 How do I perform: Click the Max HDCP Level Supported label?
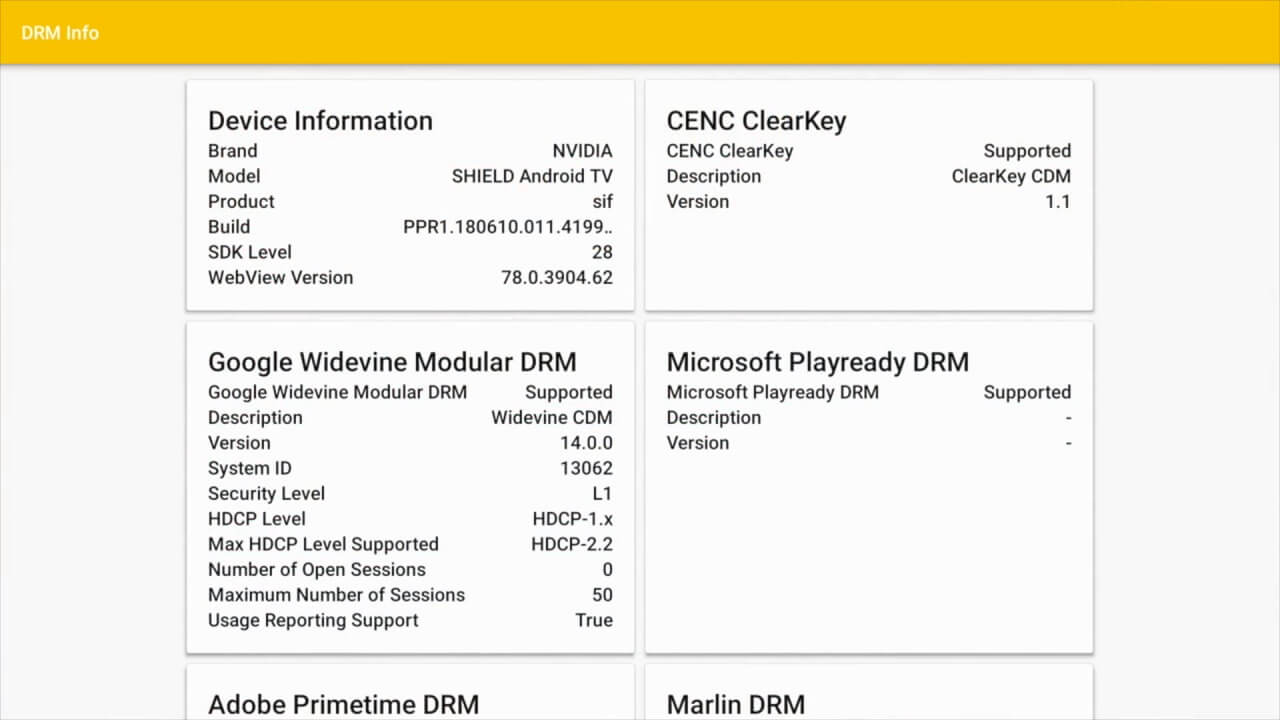(323, 544)
